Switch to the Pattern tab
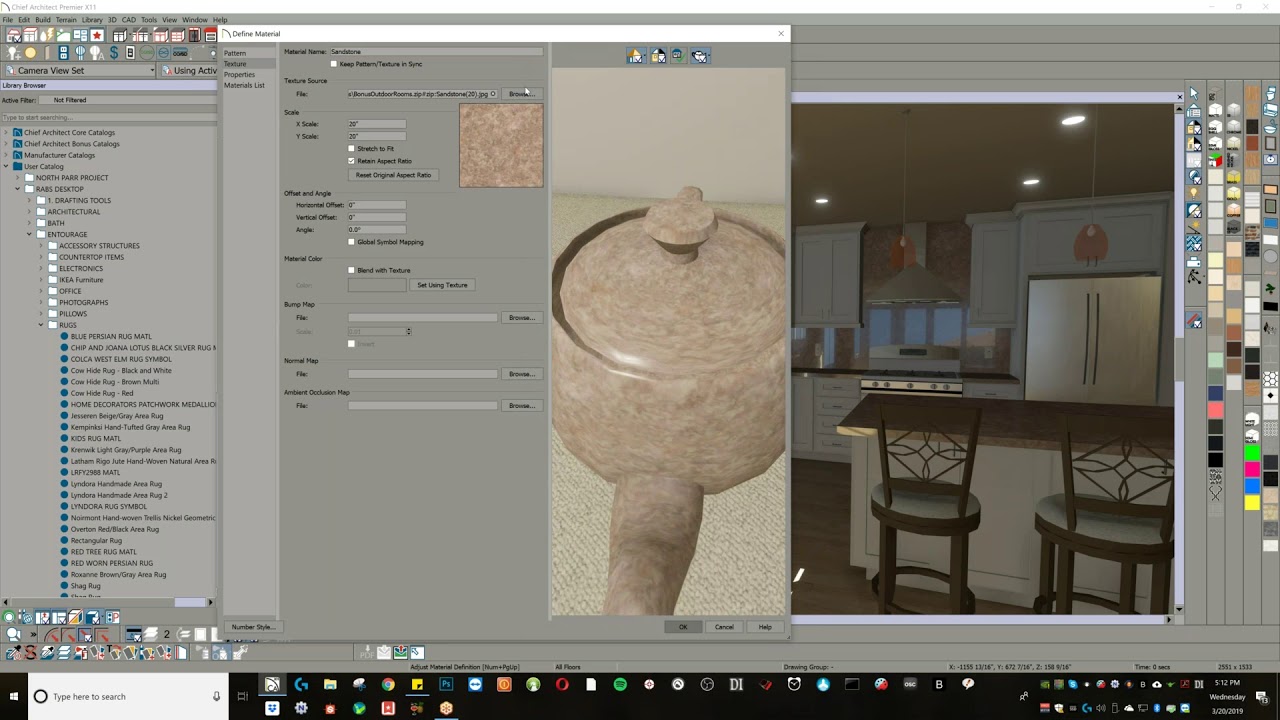1280x720 pixels. (235, 53)
